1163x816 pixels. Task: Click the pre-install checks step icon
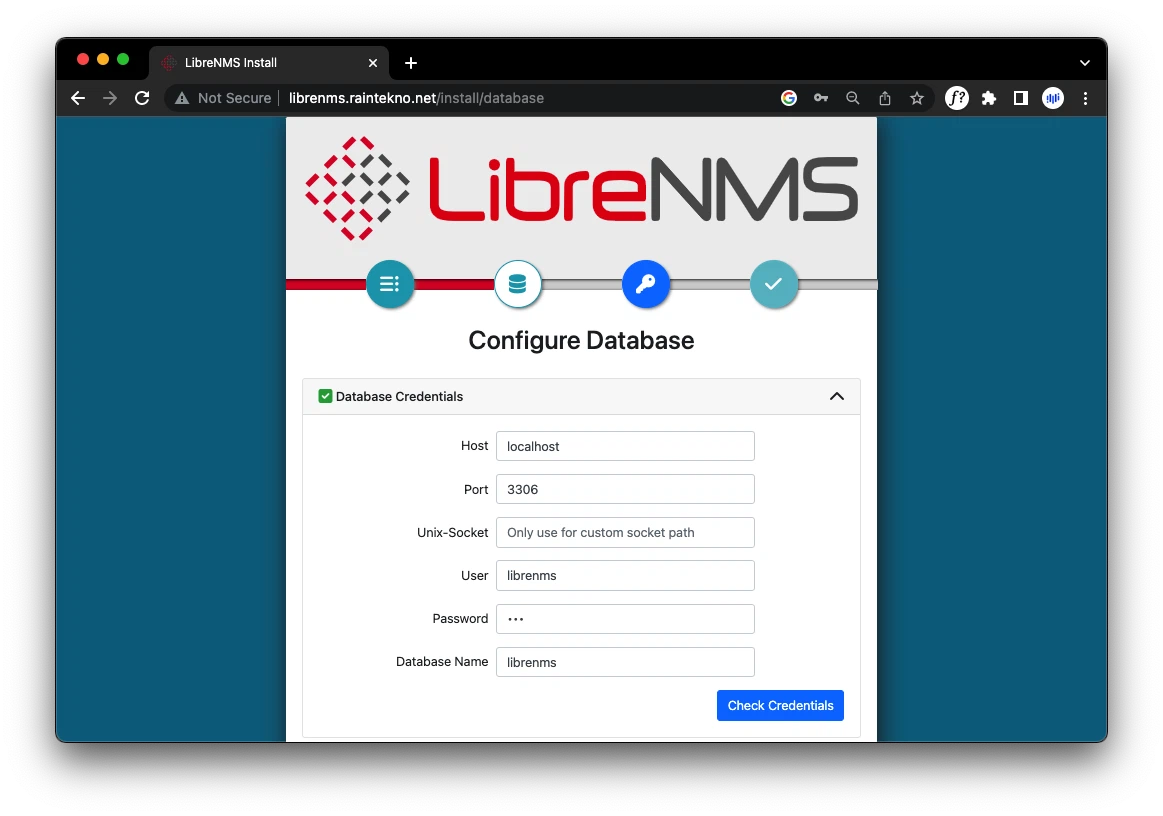(x=390, y=284)
